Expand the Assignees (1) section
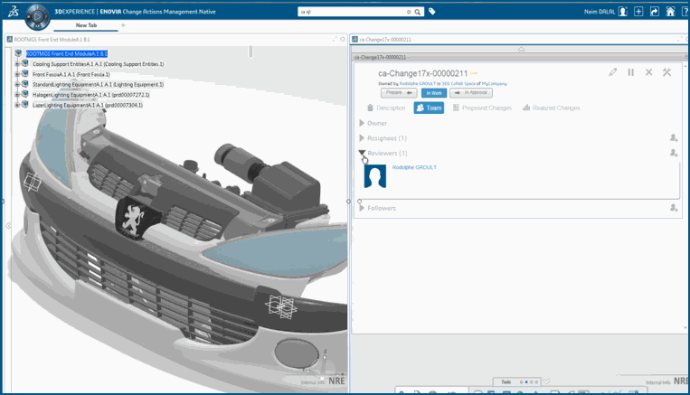The image size is (690, 395). point(362,138)
